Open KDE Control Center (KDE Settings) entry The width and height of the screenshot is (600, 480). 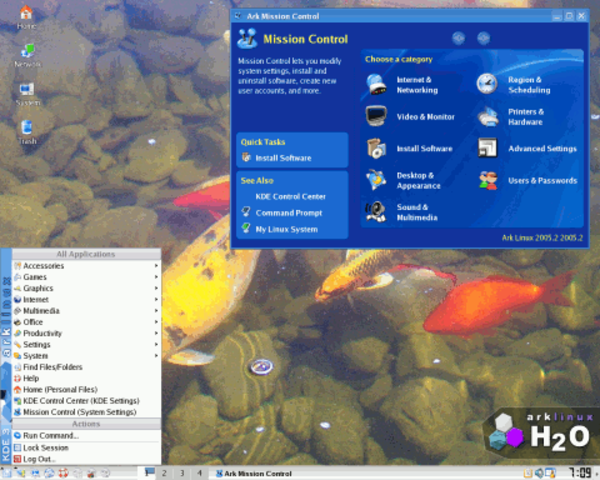(86, 401)
